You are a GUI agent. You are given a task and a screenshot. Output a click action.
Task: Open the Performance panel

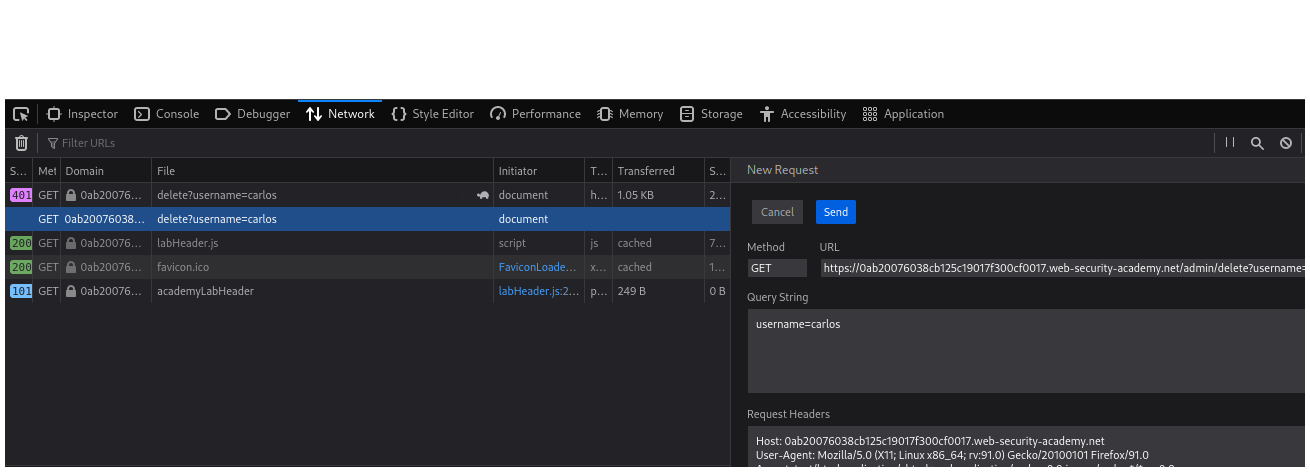[535, 114]
